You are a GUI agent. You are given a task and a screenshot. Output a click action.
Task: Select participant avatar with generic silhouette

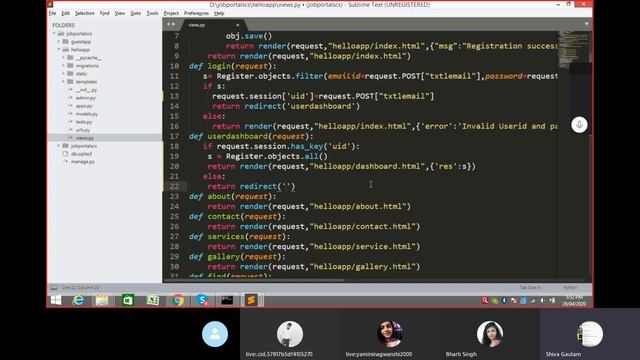tap(215, 334)
